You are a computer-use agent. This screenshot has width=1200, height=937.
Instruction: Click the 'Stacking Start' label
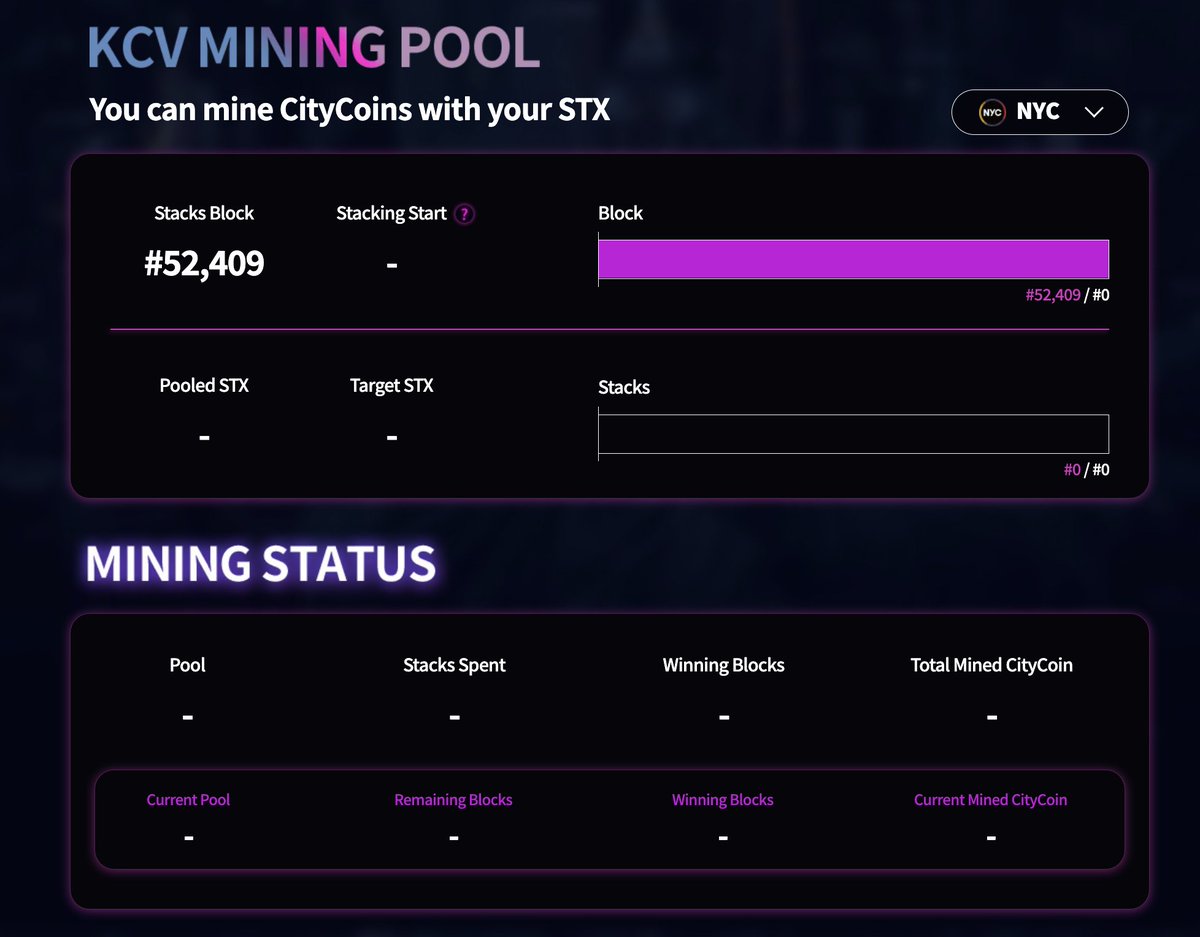(x=391, y=213)
